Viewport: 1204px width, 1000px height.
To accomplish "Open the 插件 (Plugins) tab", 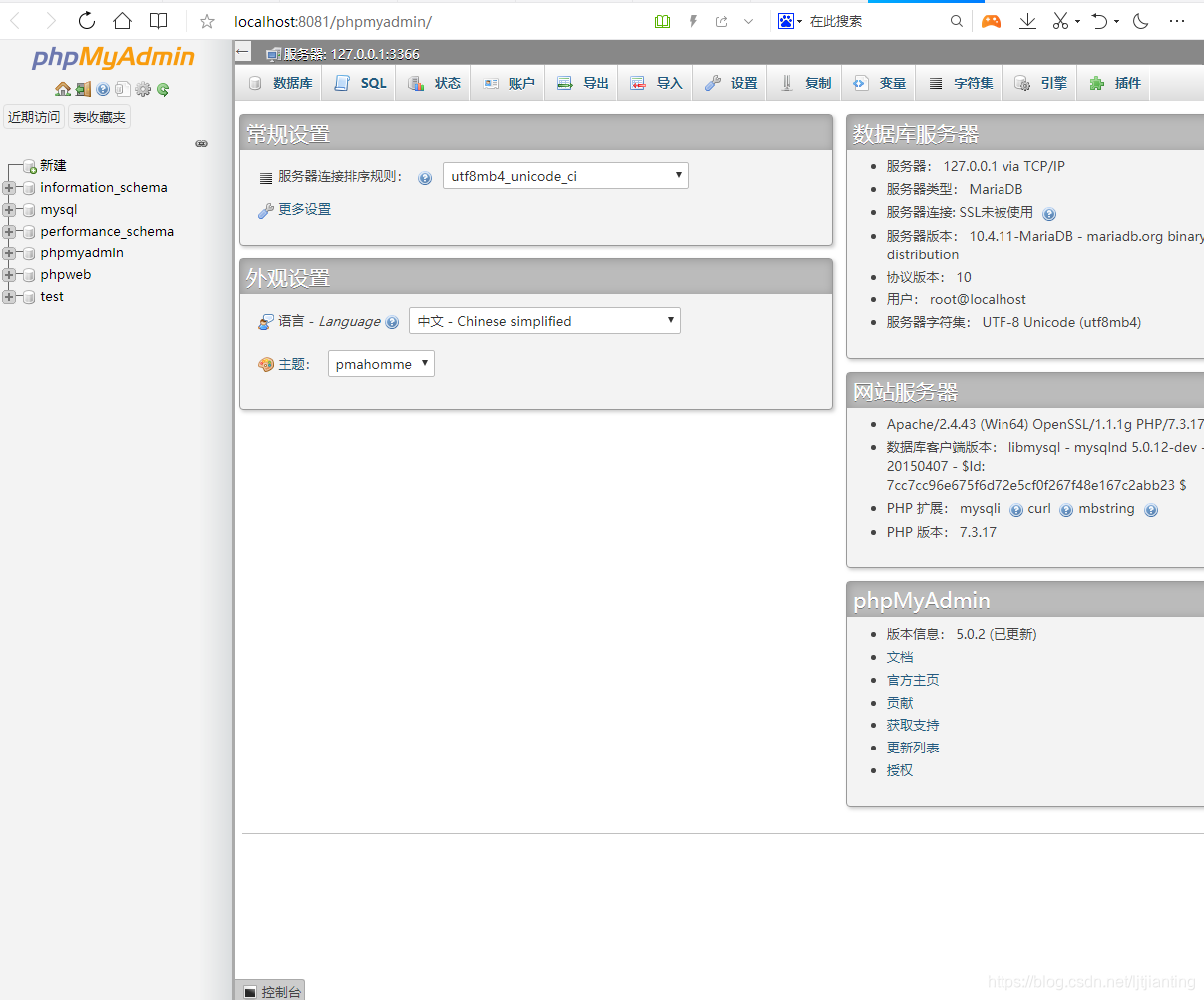I will [x=1115, y=83].
